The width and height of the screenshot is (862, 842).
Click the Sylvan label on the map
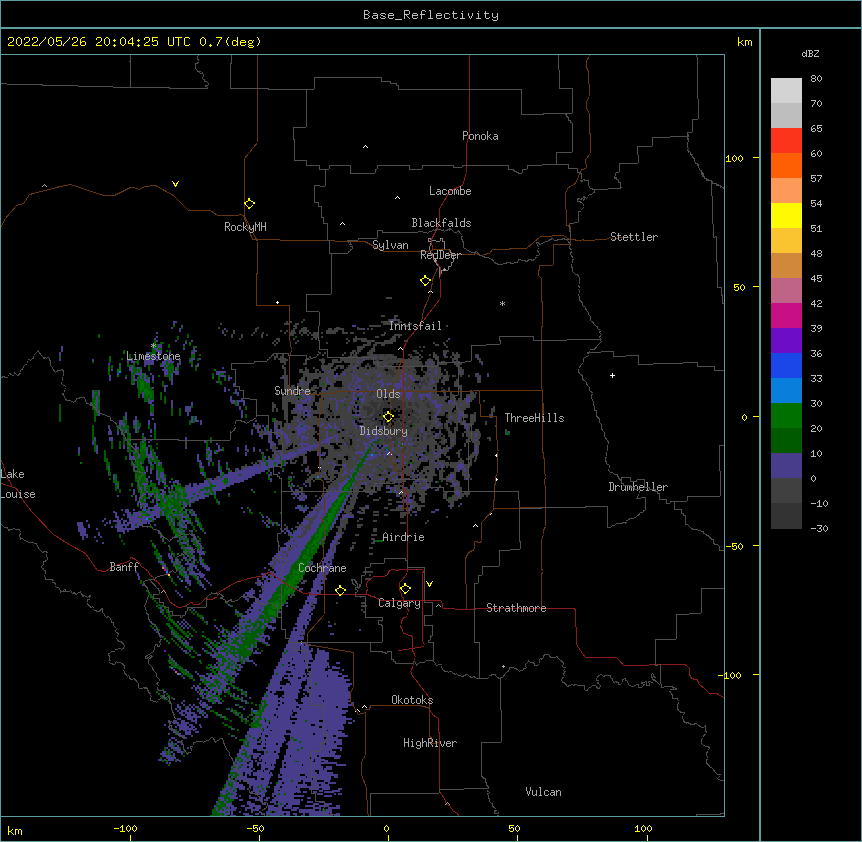390,245
